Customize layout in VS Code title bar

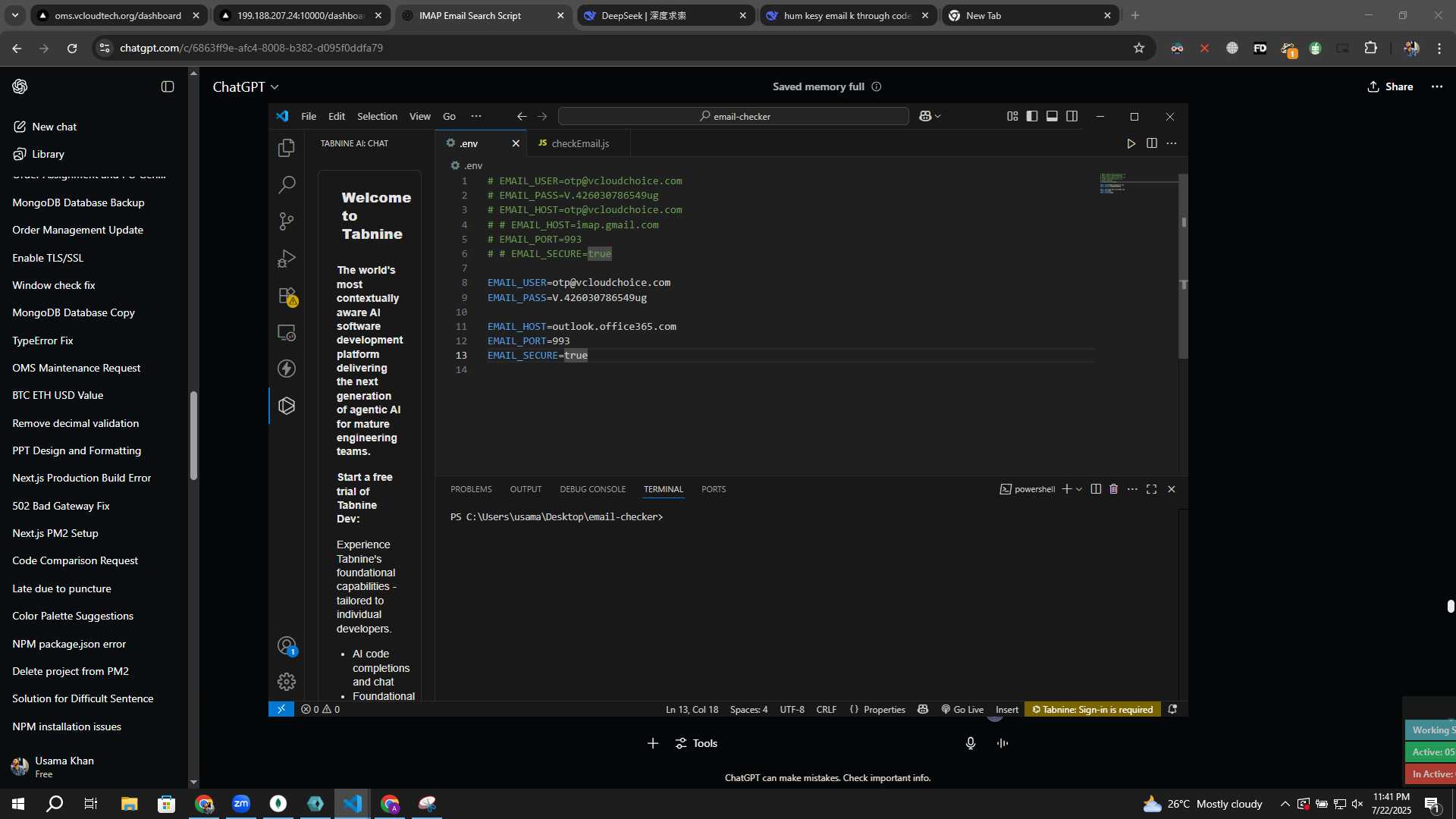coord(1012,116)
